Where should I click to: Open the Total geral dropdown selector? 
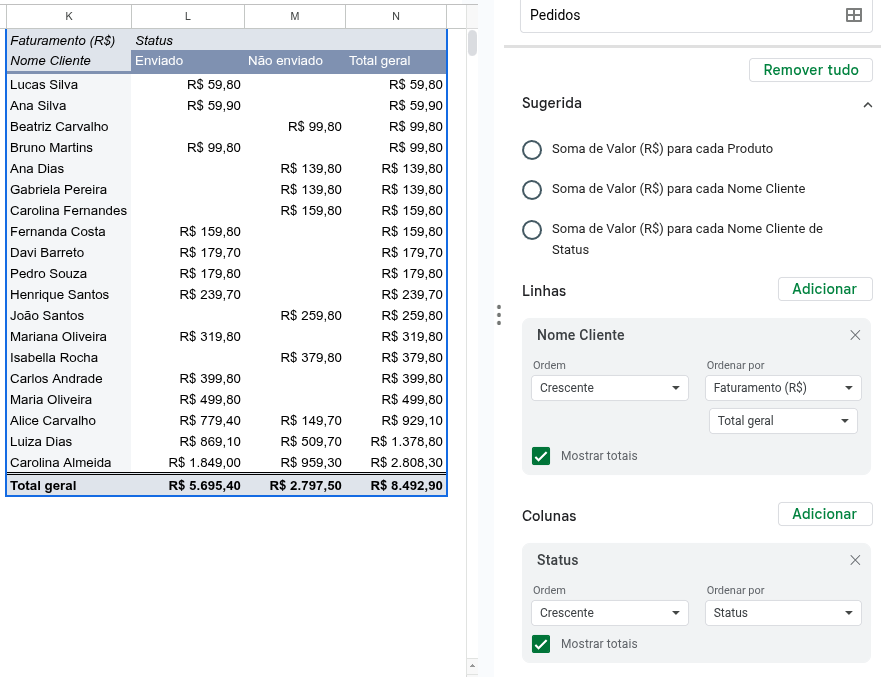(x=783, y=421)
